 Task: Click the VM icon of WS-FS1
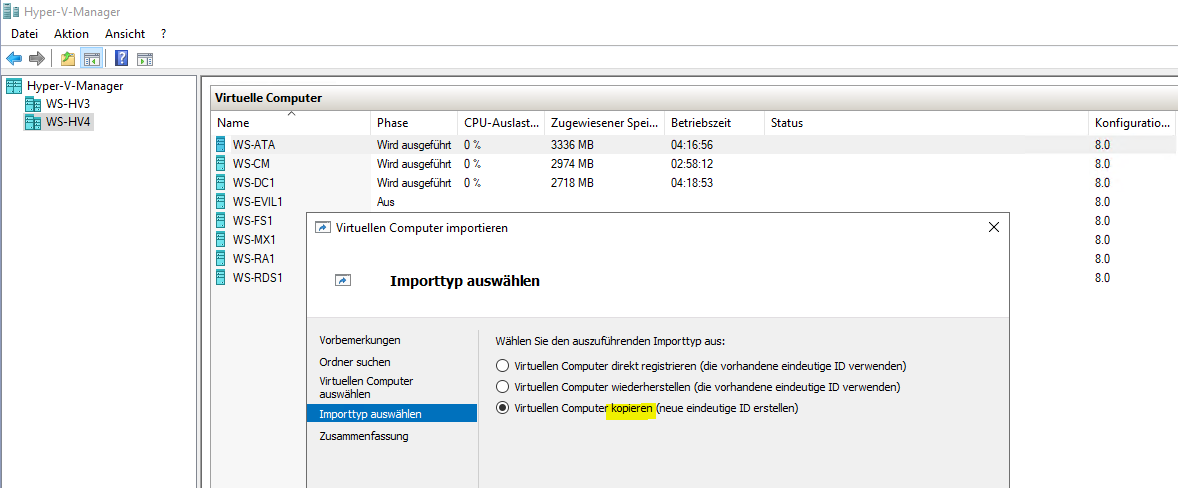point(221,220)
